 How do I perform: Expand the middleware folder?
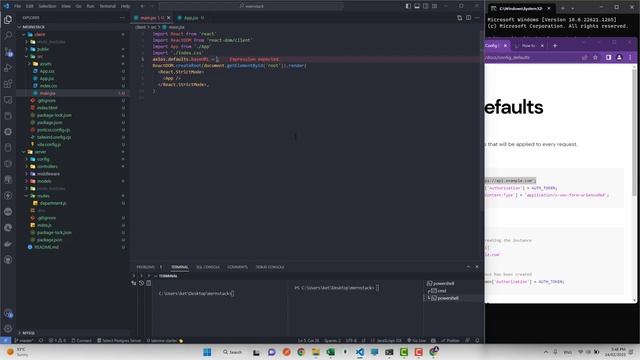tap(49, 174)
